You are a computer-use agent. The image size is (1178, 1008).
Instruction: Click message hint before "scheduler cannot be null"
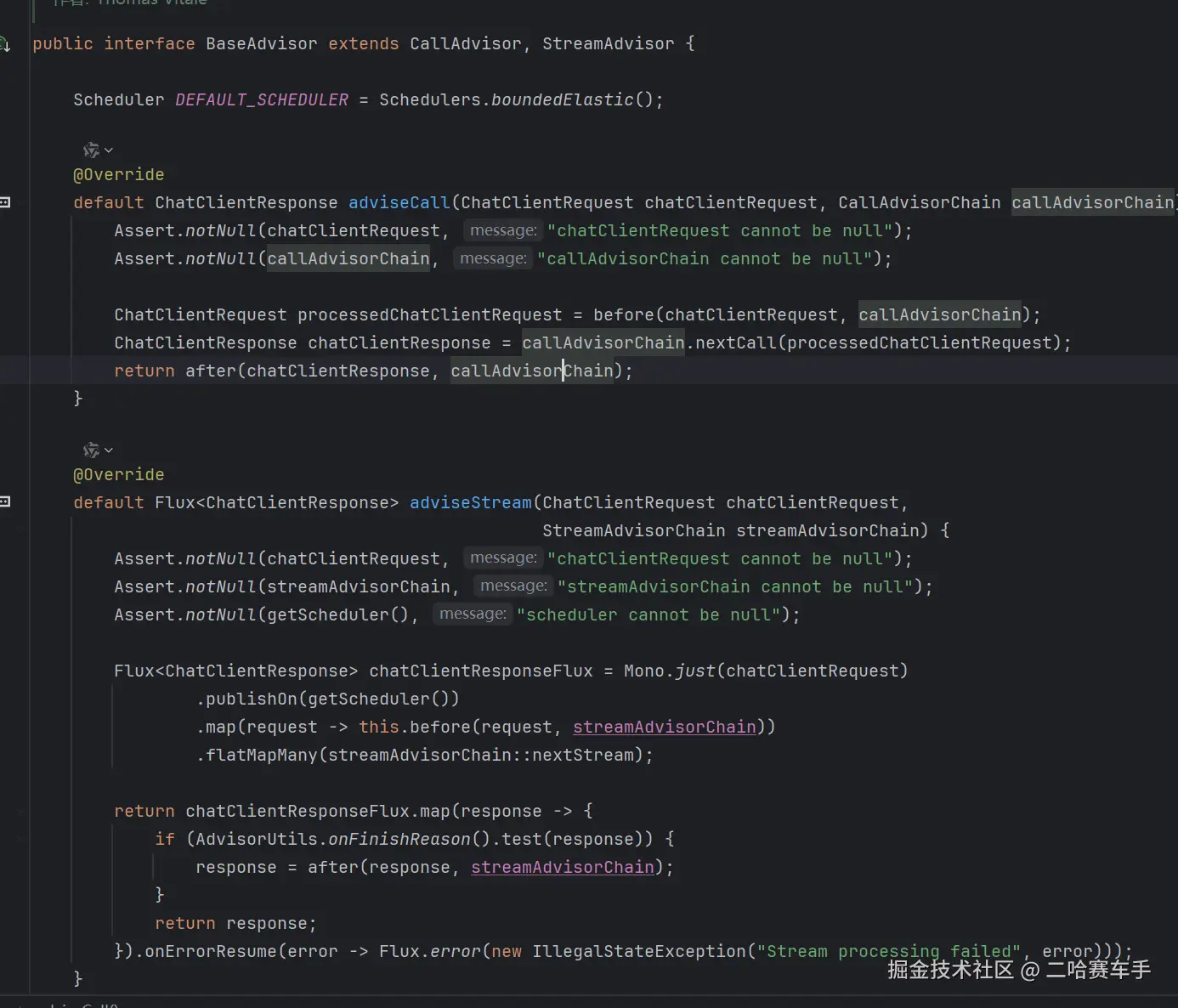(x=473, y=614)
